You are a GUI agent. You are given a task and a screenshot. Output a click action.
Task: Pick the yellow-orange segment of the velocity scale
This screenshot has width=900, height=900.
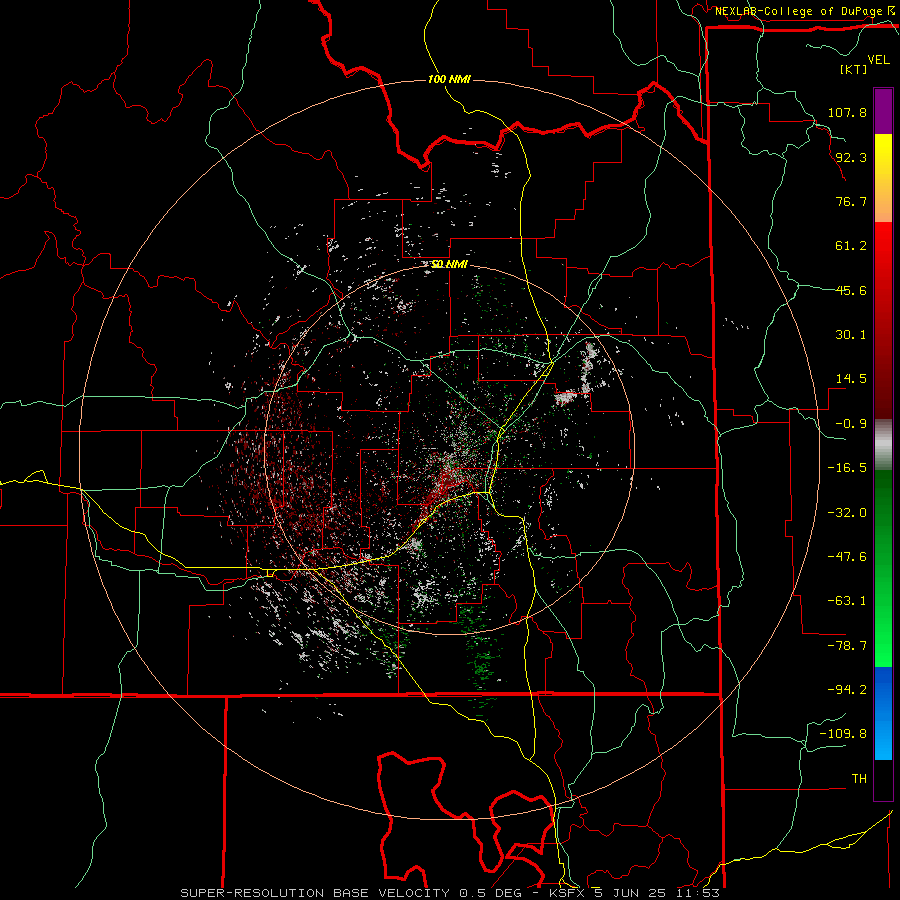883,178
